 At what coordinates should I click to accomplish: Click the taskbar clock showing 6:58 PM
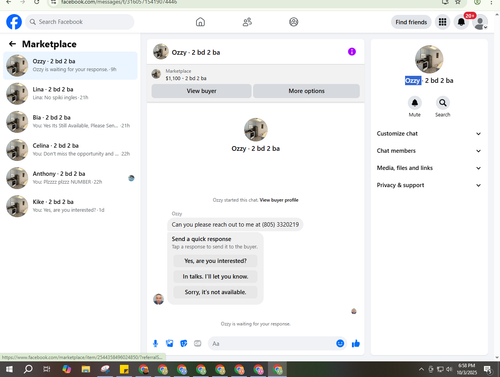click(466, 369)
